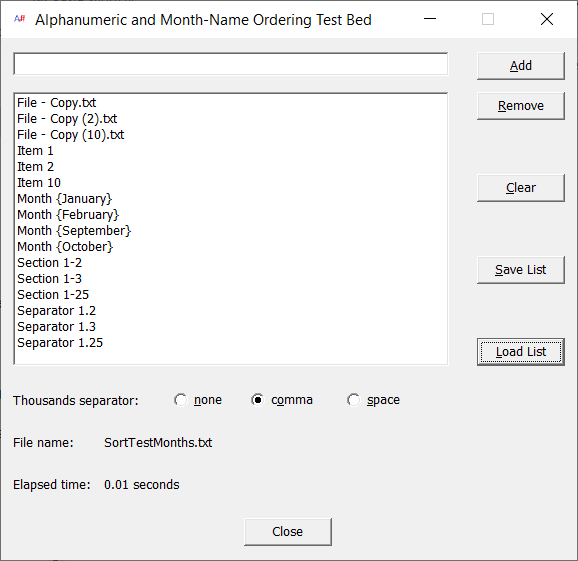Viewport: 578px width, 561px height.
Task: Close the window with the title bar X
Action: click(547, 19)
